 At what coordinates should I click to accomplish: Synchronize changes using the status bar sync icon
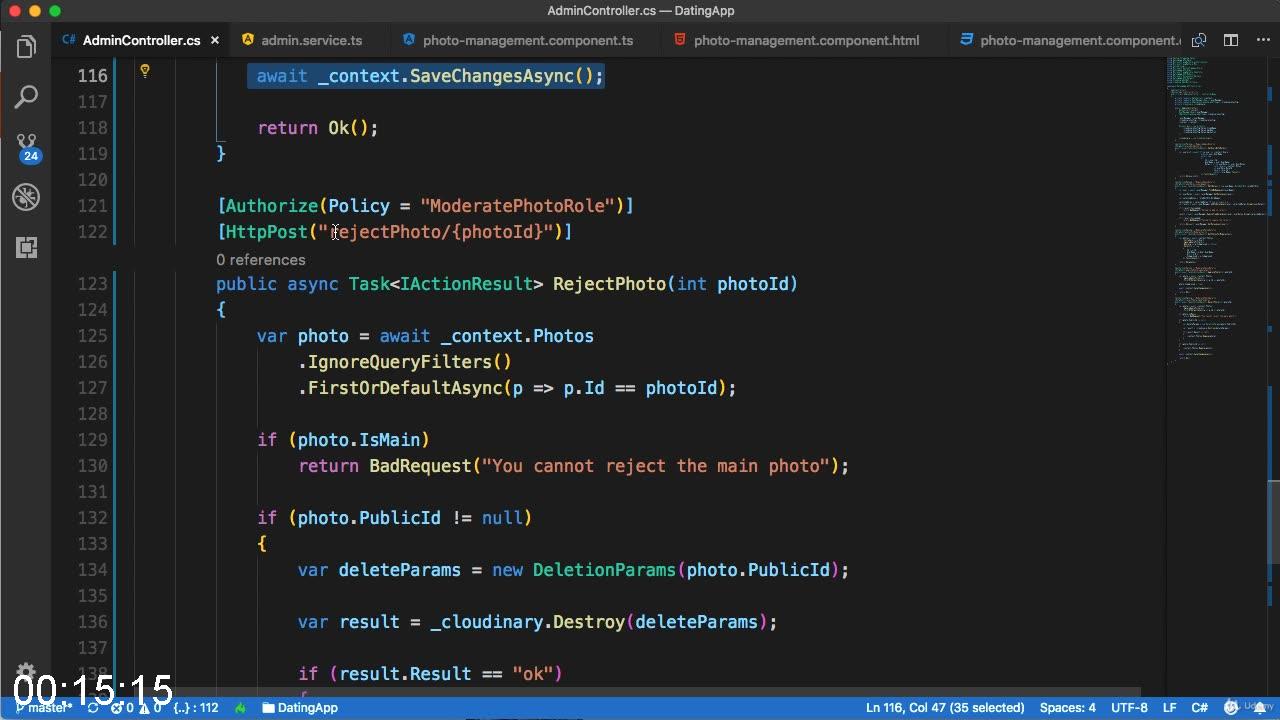[x=93, y=707]
